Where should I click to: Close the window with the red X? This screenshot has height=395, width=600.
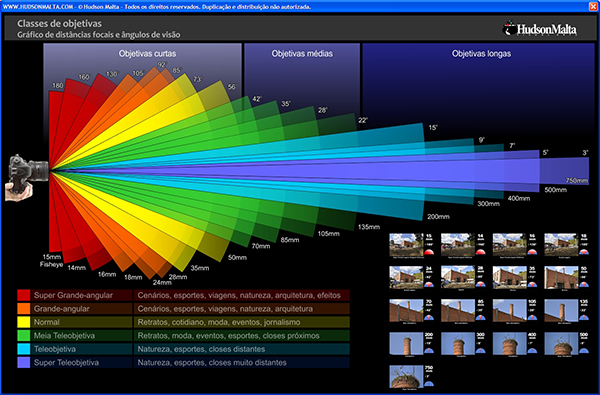593,6
